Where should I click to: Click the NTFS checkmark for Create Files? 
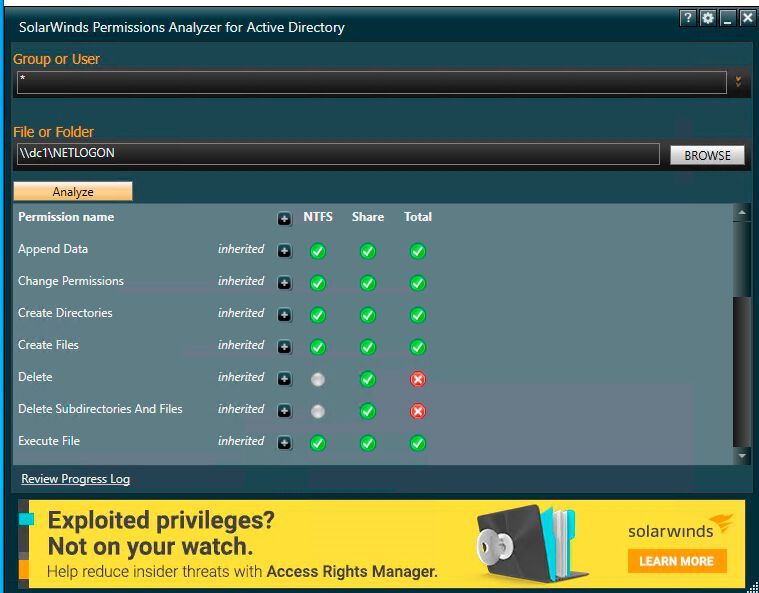click(x=318, y=347)
